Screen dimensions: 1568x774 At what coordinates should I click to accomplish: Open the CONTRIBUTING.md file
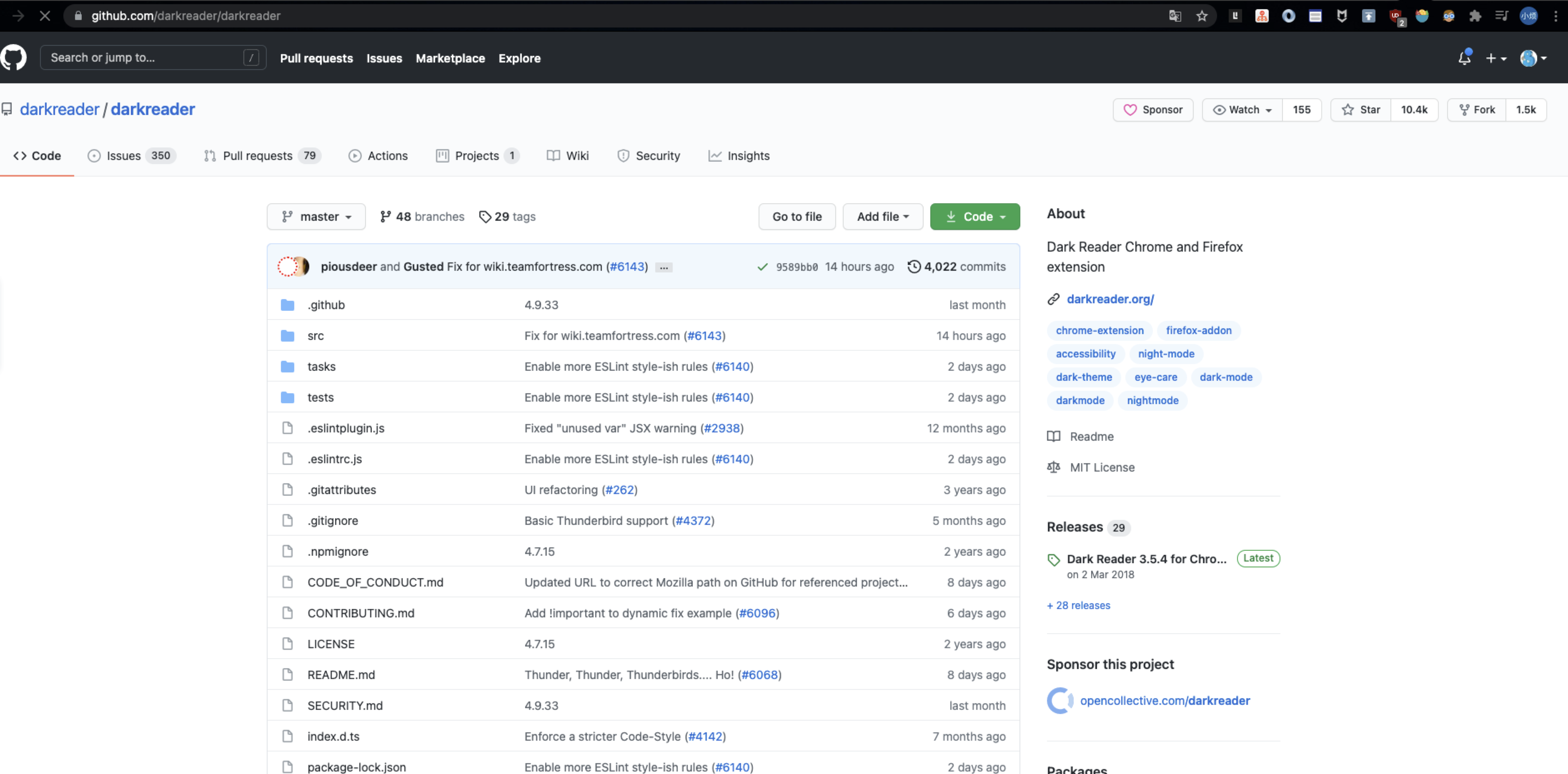point(361,613)
